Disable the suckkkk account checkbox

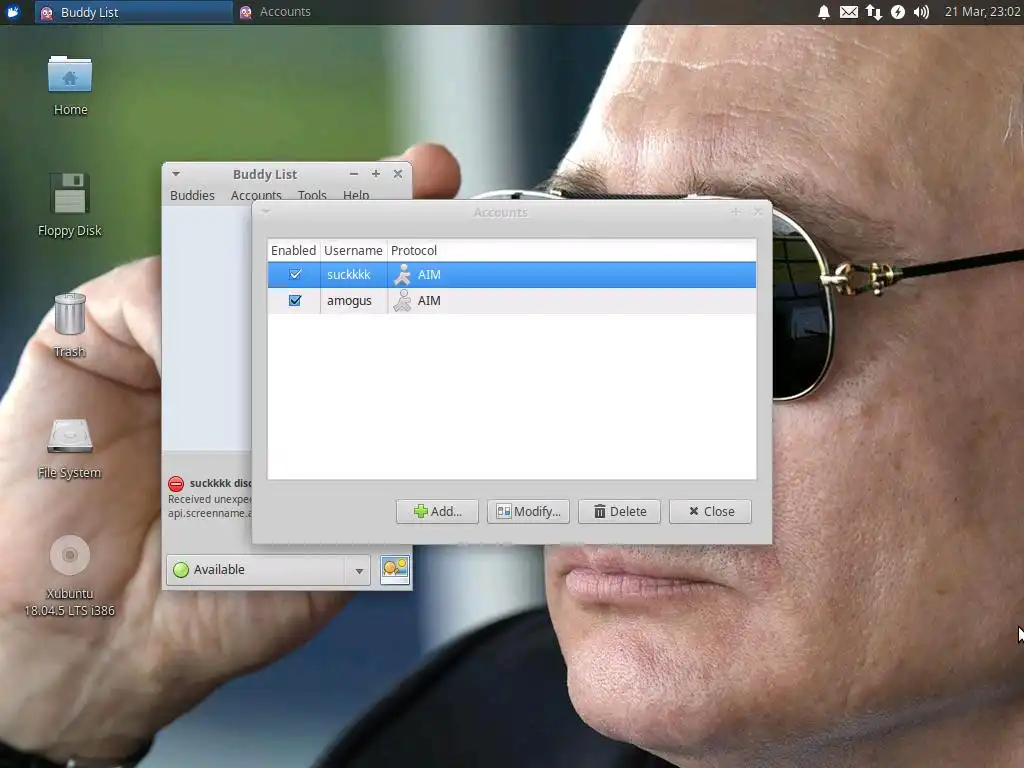click(x=295, y=274)
